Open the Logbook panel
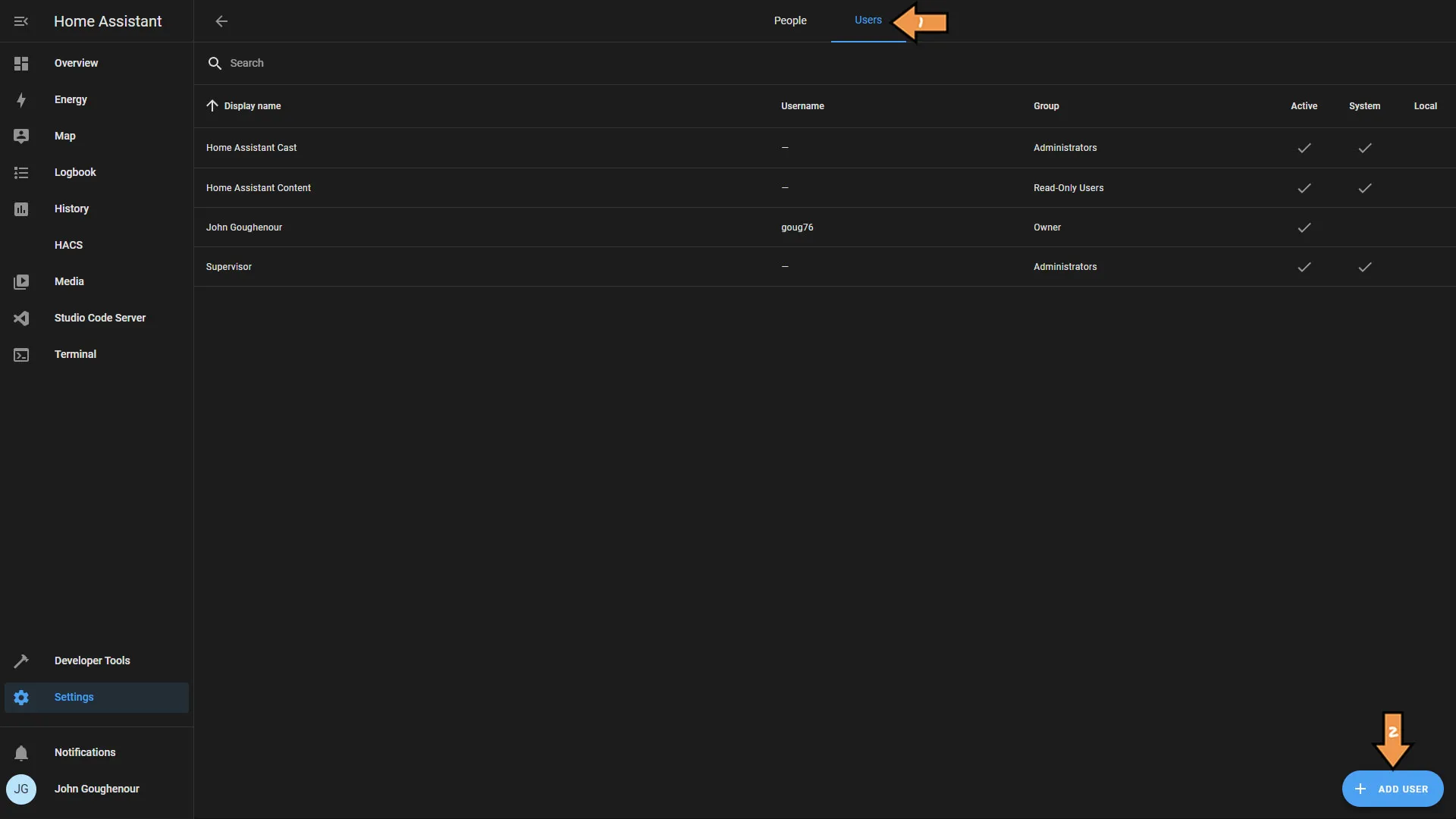 click(75, 172)
